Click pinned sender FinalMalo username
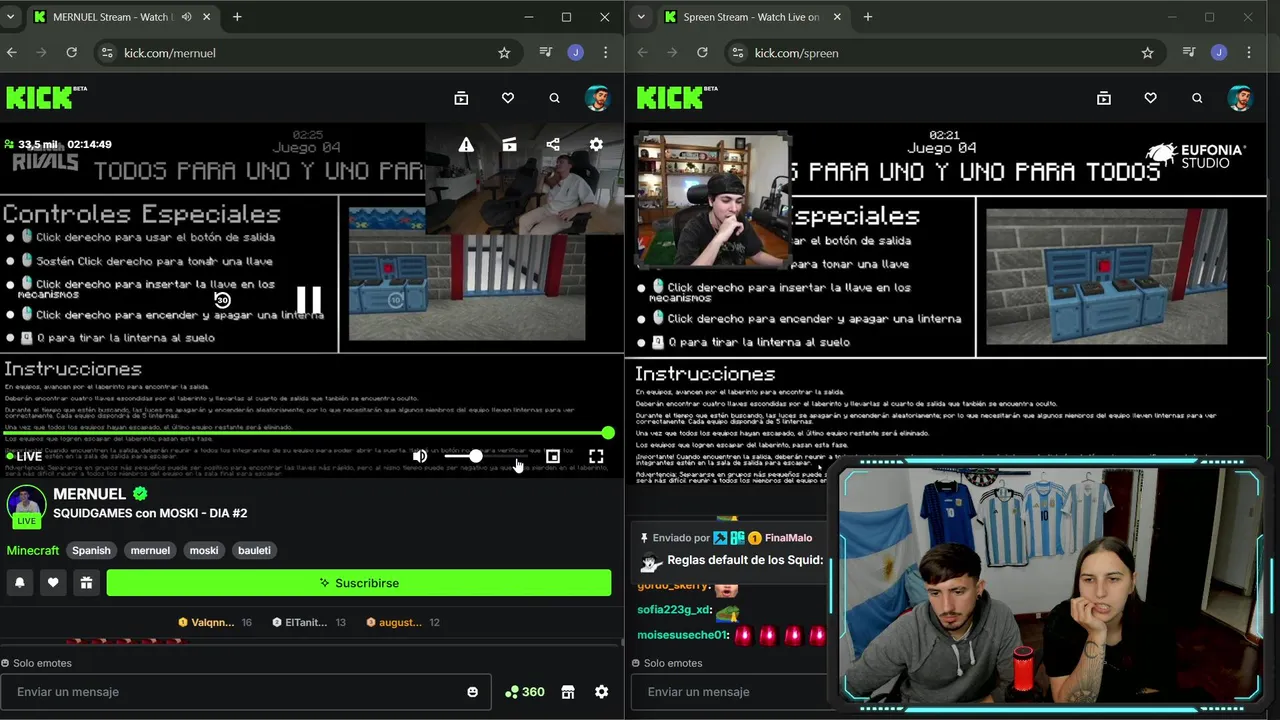The image size is (1280, 720). 789,538
